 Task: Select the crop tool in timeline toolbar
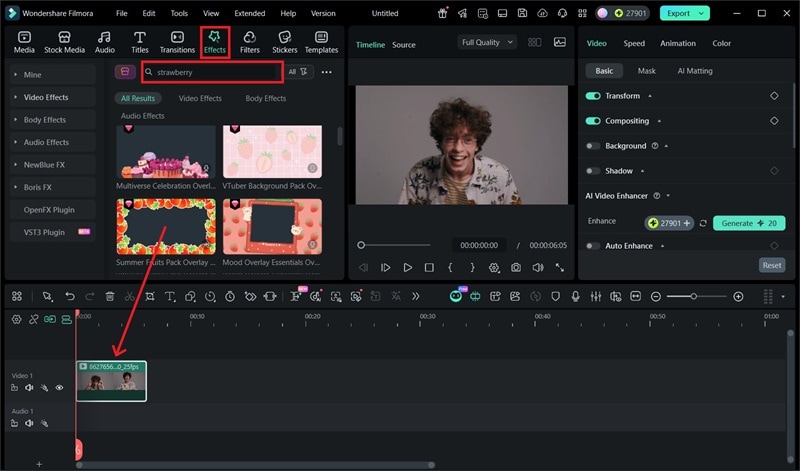(x=149, y=296)
